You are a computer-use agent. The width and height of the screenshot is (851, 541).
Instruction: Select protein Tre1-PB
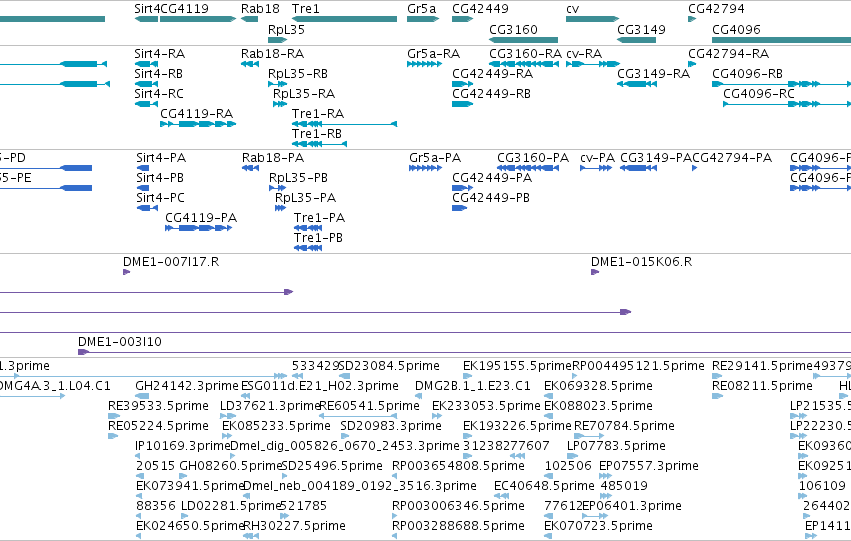click(x=308, y=248)
